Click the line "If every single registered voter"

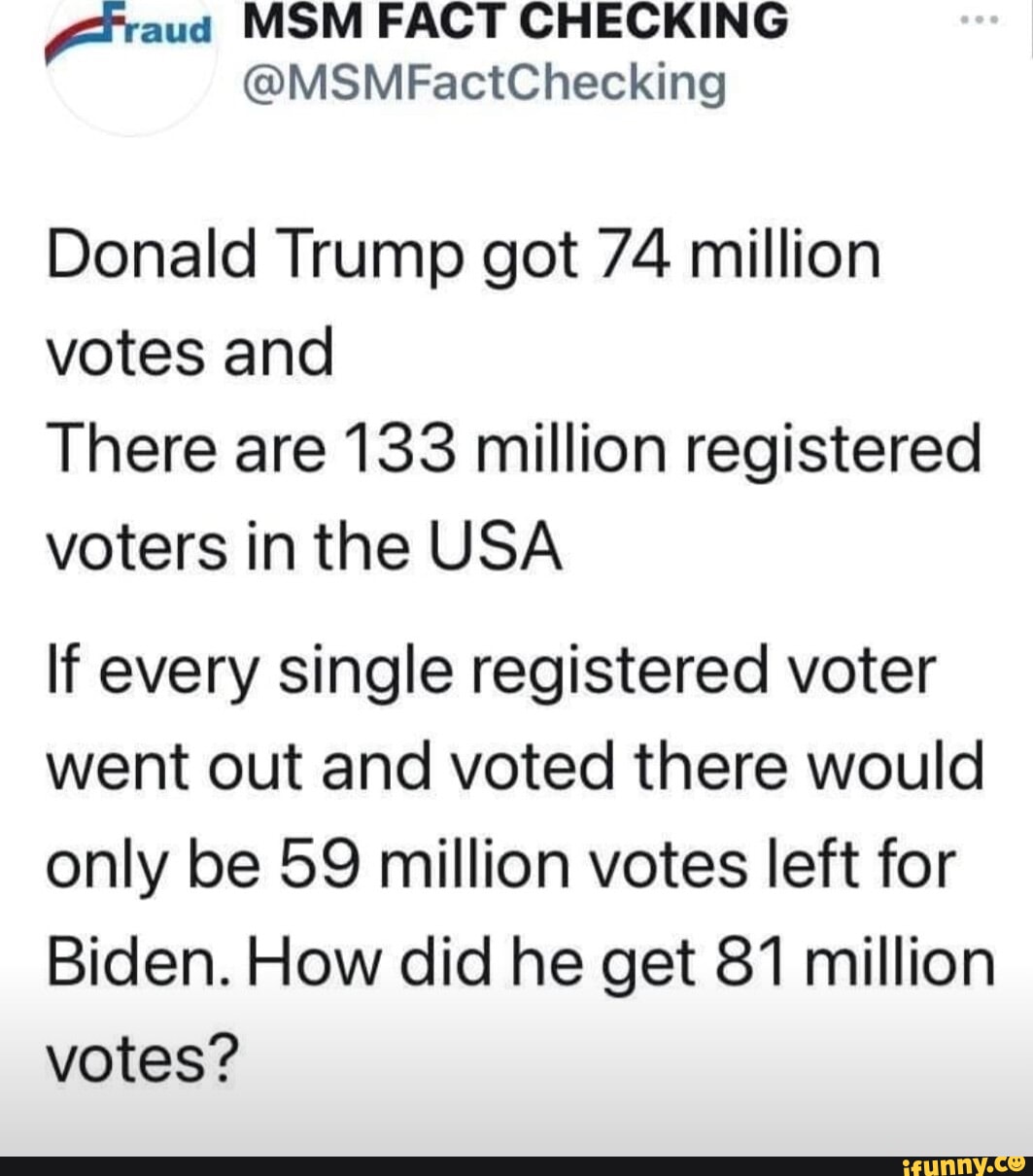point(491,672)
